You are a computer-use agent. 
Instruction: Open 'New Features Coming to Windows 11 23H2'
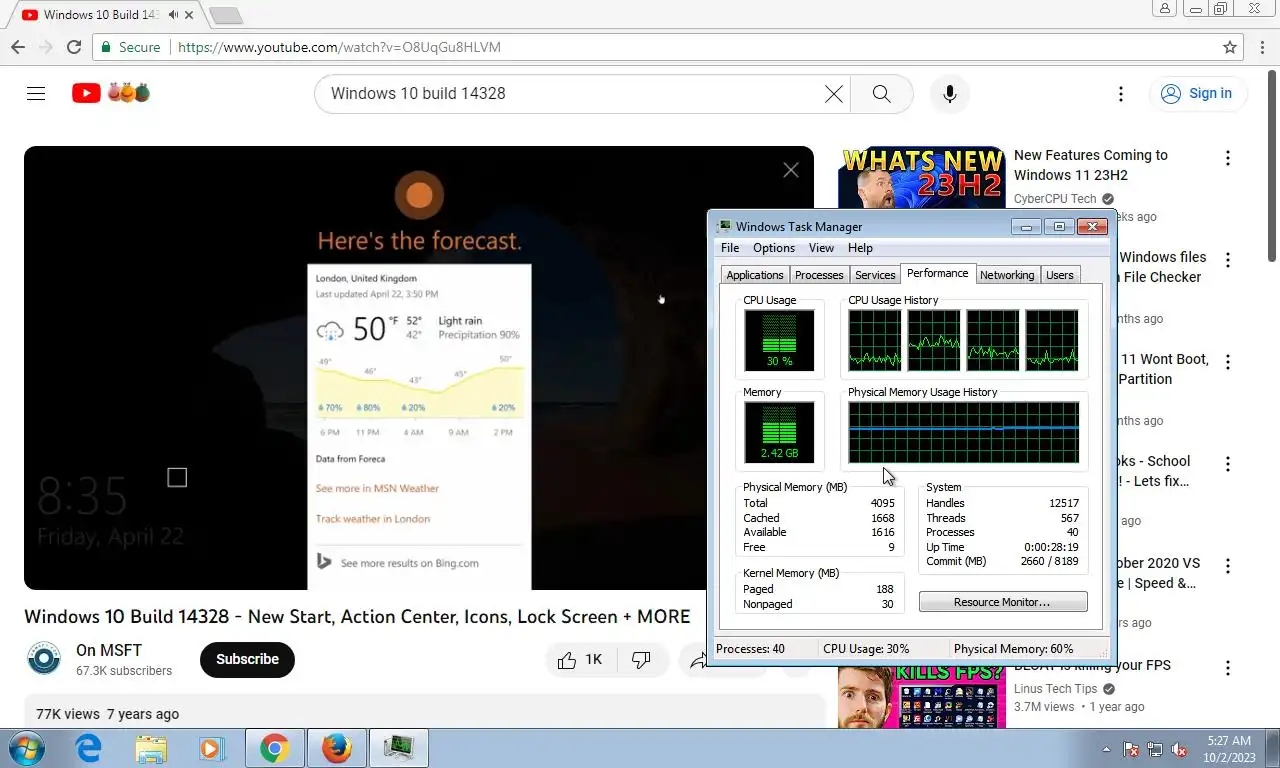[1090, 165]
